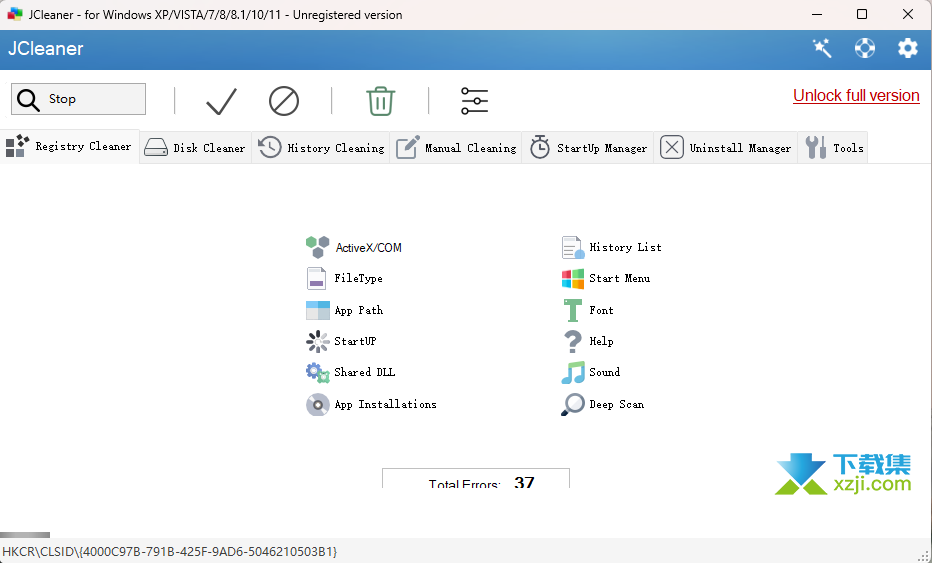Viewport: 932px width, 563px height.
Task: Click the Help question mark icon
Action: pos(572,341)
